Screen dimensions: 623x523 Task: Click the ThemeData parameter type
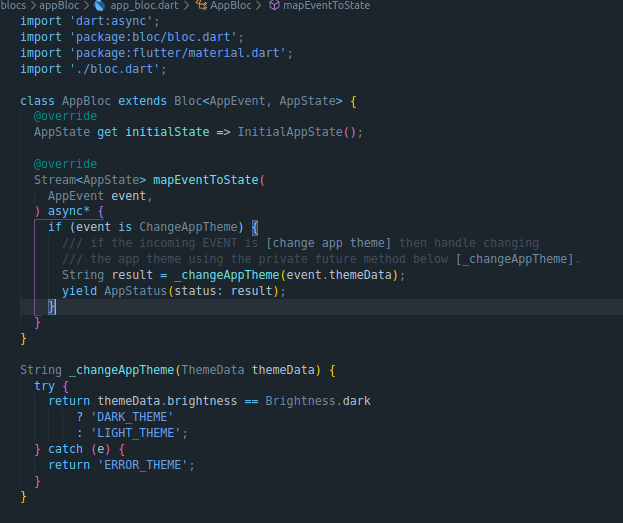pyautogui.click(x=213, y=370)
